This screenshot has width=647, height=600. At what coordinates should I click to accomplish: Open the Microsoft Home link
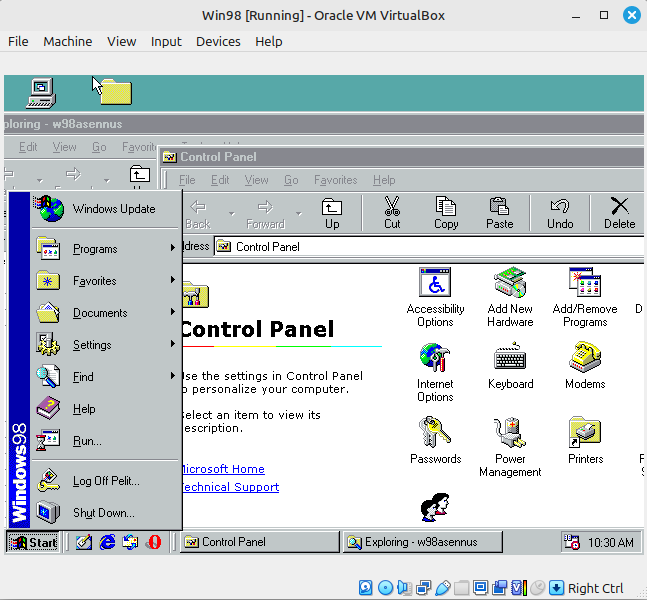pyautogui.click(x=223, y=469)
